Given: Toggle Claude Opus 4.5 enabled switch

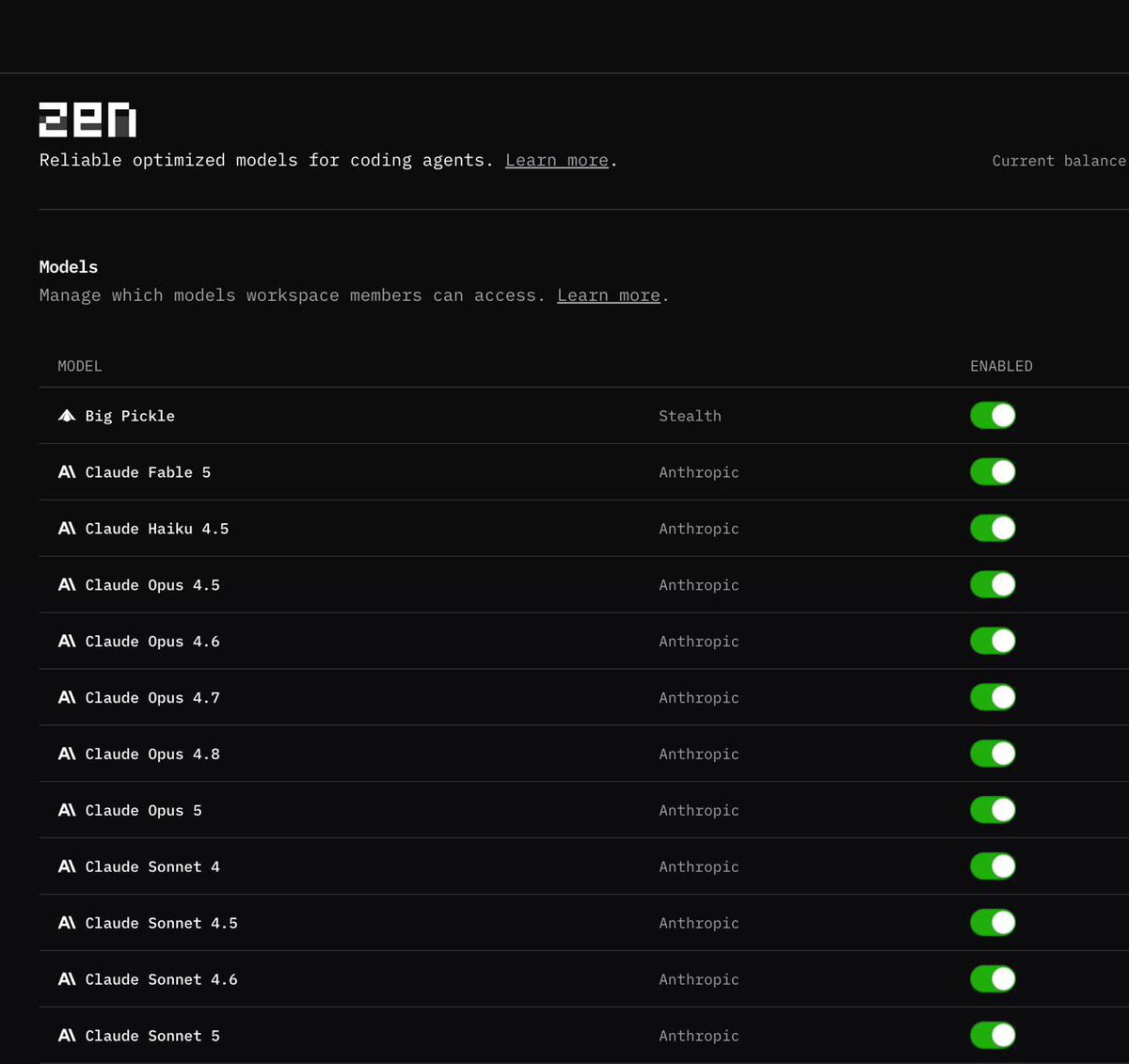Looking at the screenshot, I should pos(993,585).
